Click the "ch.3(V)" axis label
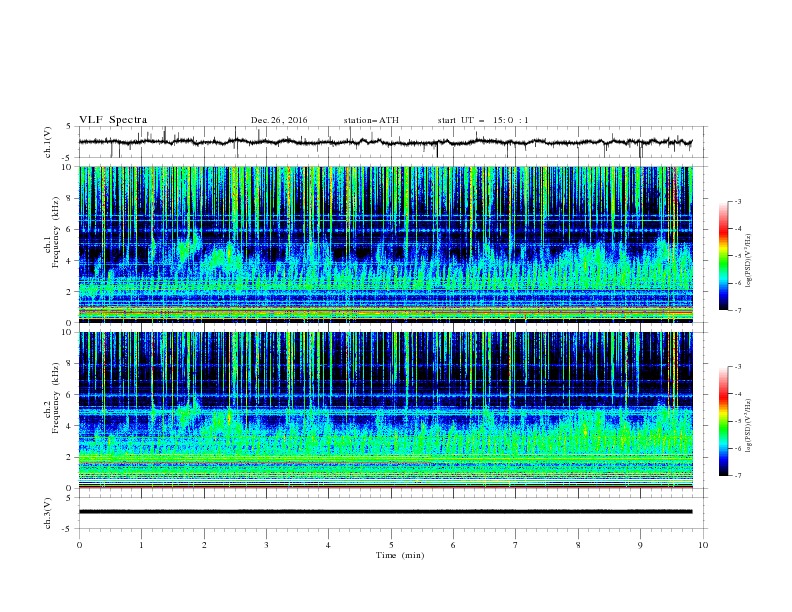The image size is (792, 612). click(x=47, y=514)
